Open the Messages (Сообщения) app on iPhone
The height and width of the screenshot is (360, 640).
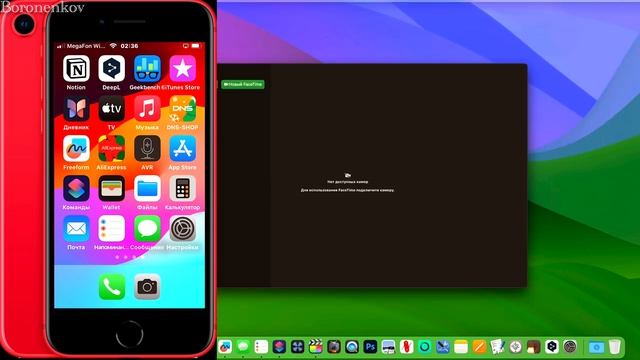147,229
